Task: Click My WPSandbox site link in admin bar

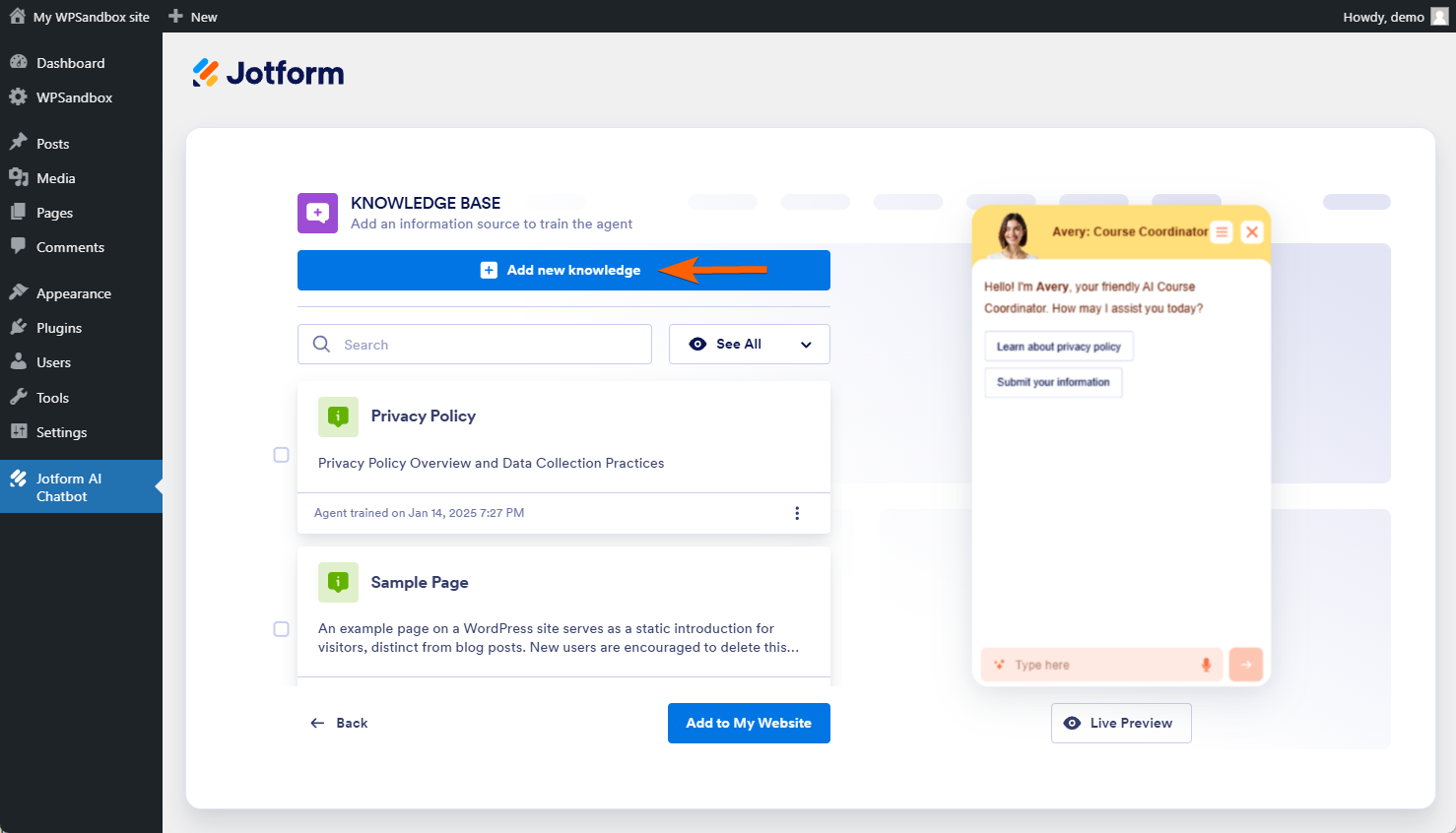Action: pyautogui.click(x=92, y=17)
